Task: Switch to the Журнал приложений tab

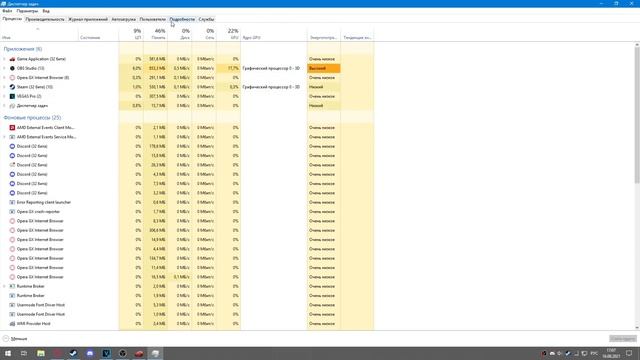Action: (88, 19)
